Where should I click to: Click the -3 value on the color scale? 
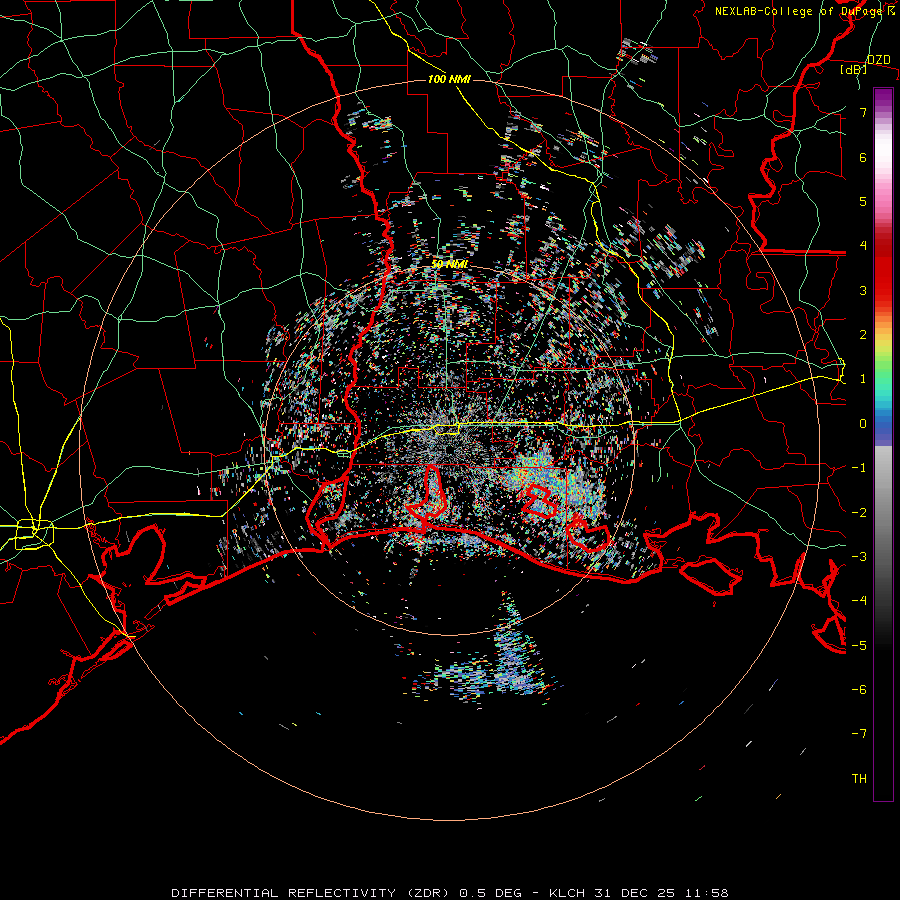click(x=859, y=556)
